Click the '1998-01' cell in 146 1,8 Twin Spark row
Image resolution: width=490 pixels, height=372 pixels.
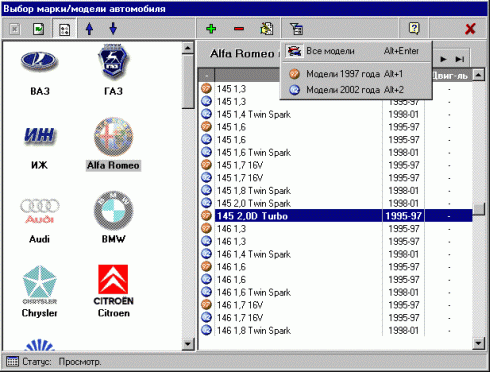tap(403, 330)
